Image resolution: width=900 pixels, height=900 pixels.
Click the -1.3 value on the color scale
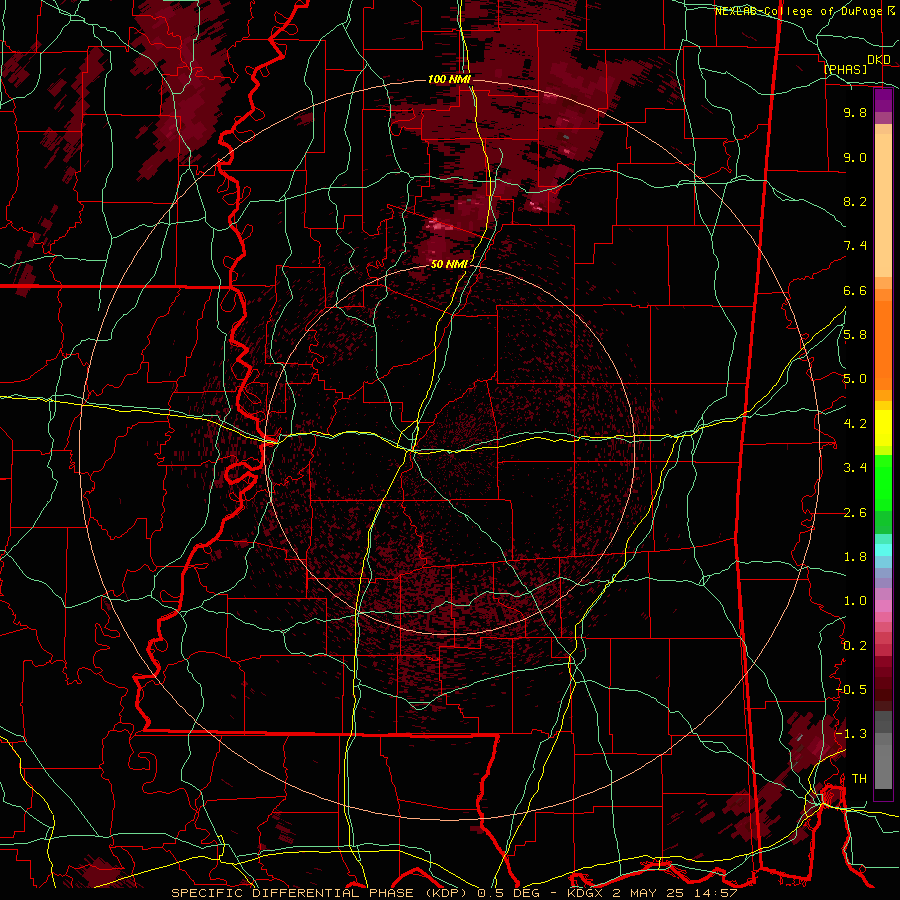click(x=851, y=734)
